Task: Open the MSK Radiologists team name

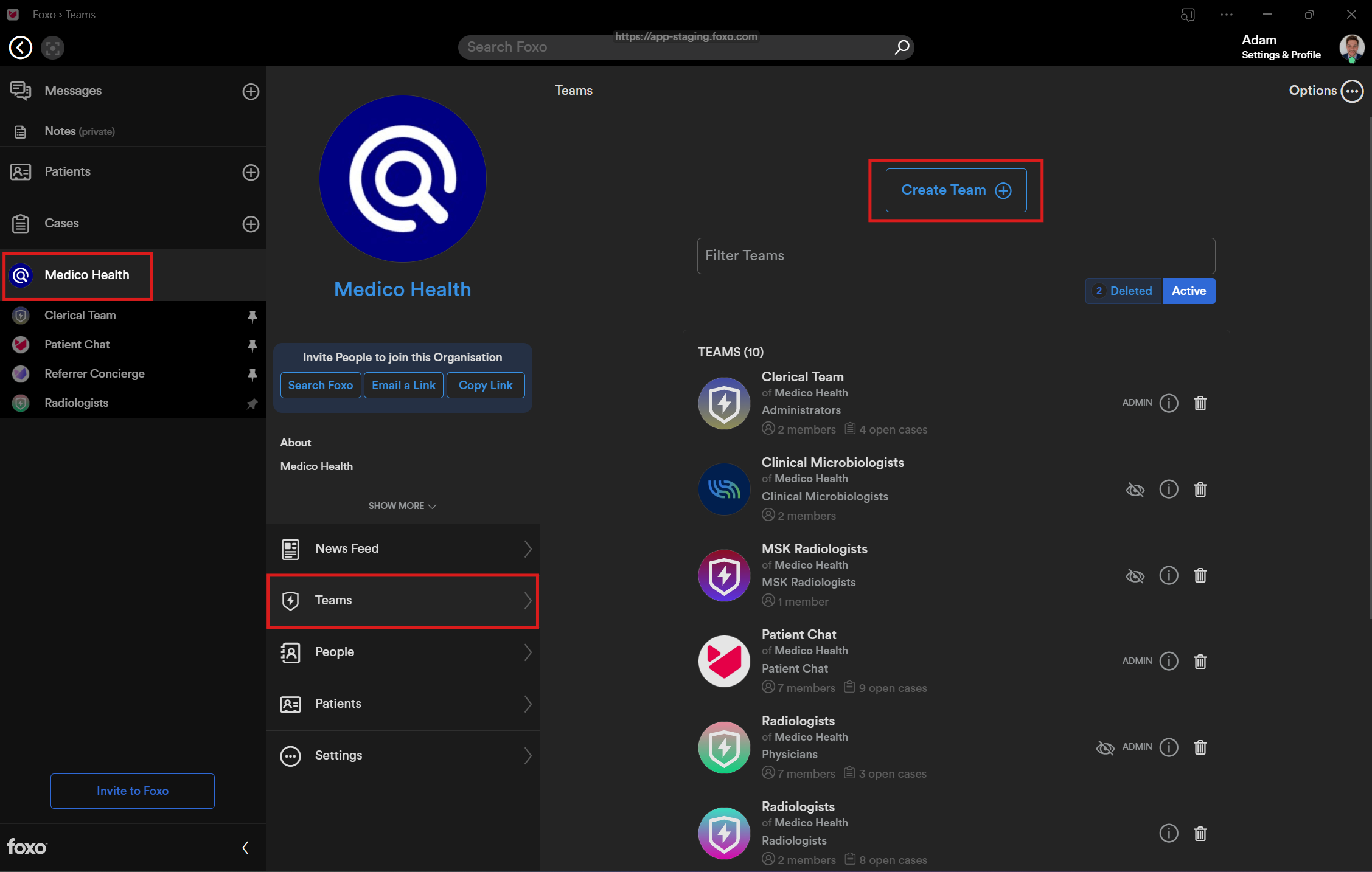Action: pos(815,549)
